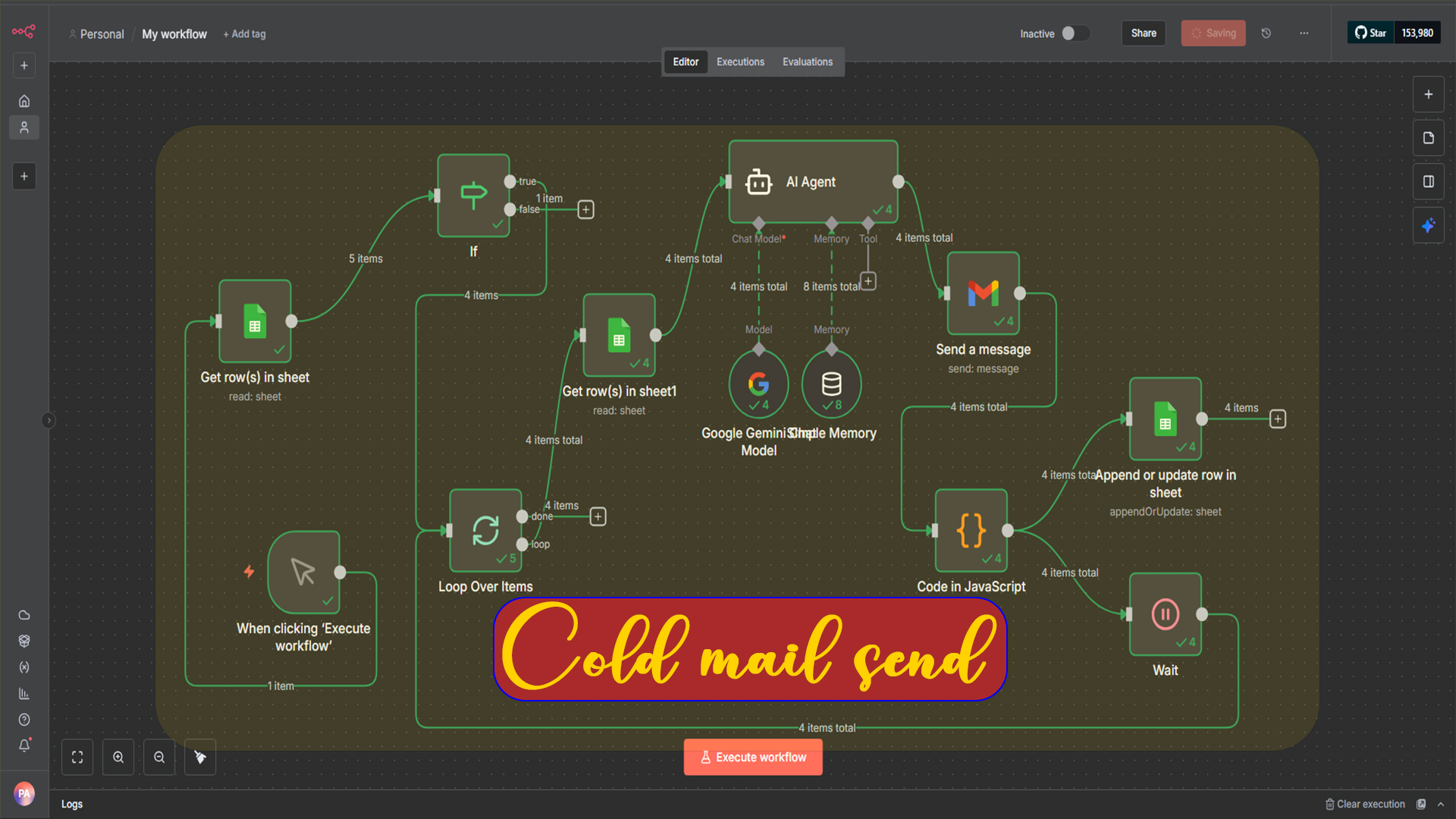This screenshot has width=1456, height=819.
Task: Toggle the Inactive workflow switch
Action: pos(1075,33)
